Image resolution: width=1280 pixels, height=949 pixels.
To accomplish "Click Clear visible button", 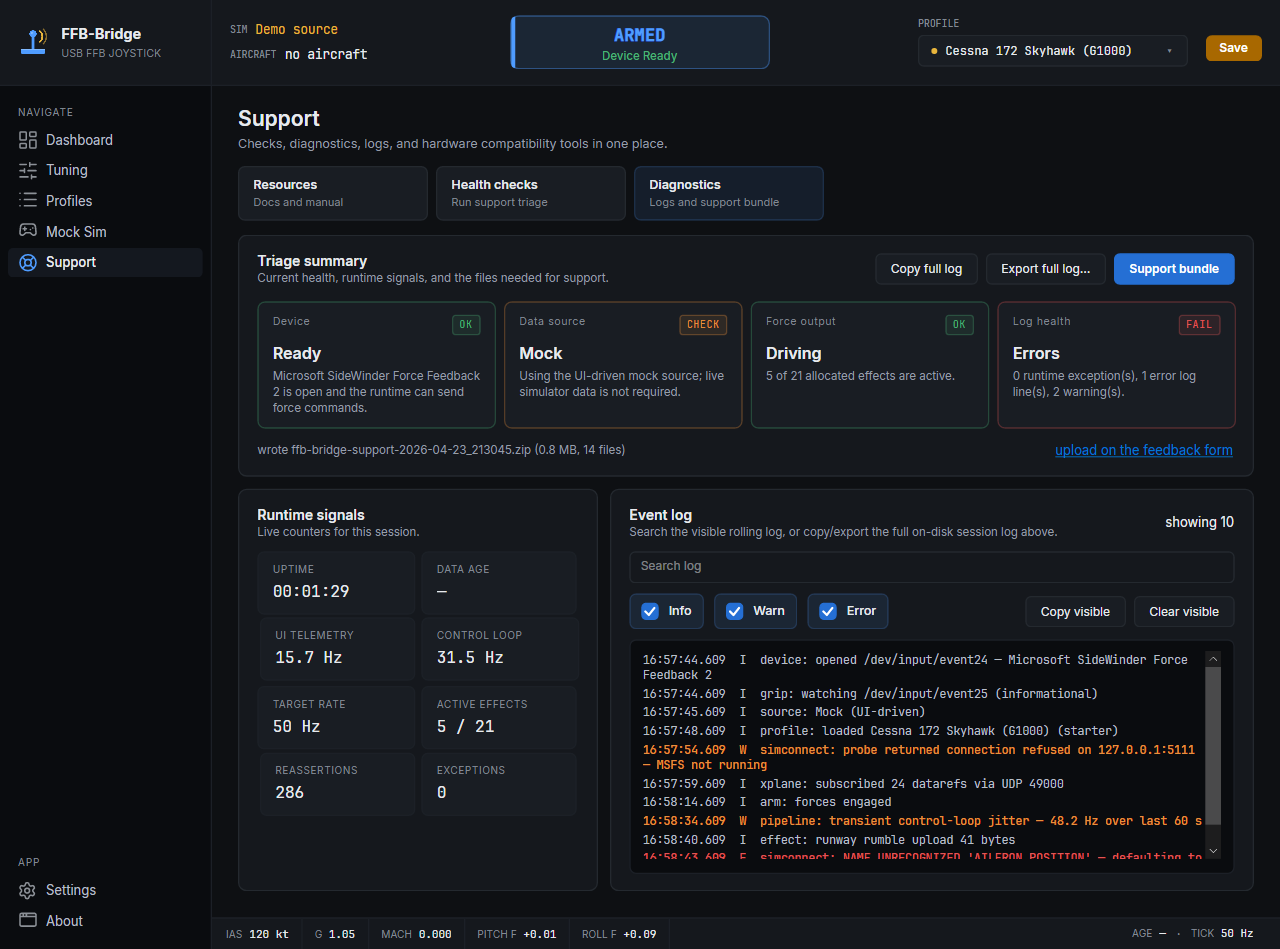I will tap(1184, 612).
